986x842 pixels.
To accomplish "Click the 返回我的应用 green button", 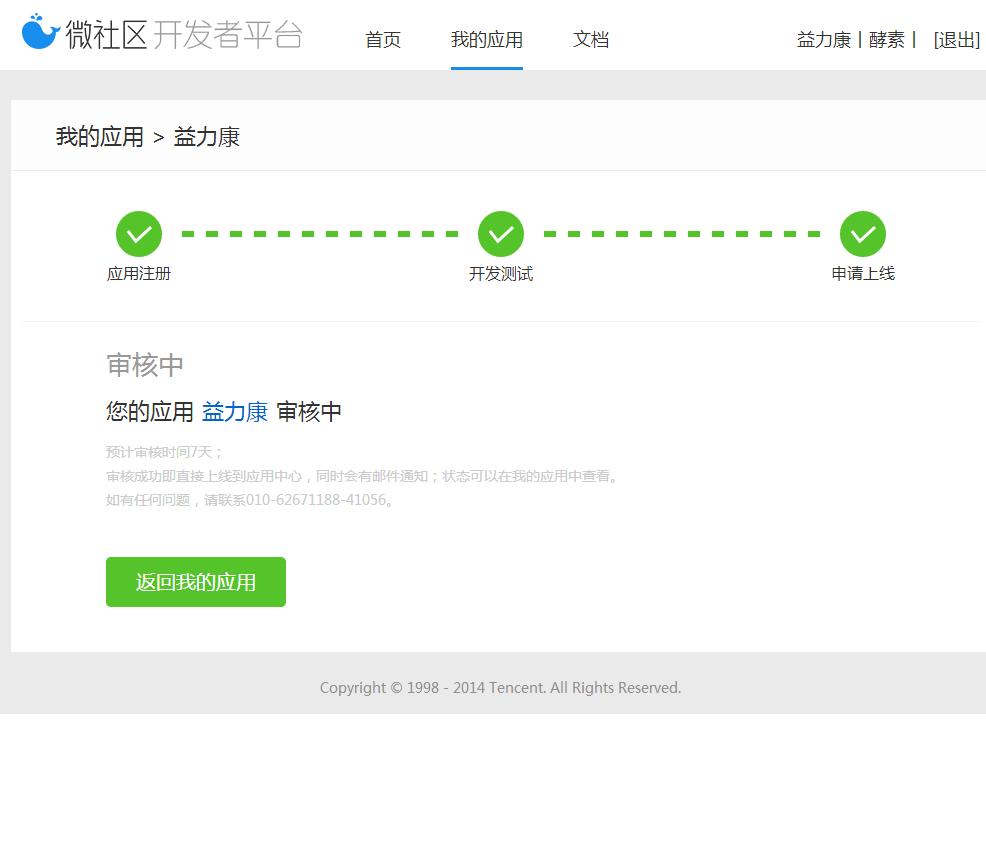I will pyautogui.click(x=196, y=582).
